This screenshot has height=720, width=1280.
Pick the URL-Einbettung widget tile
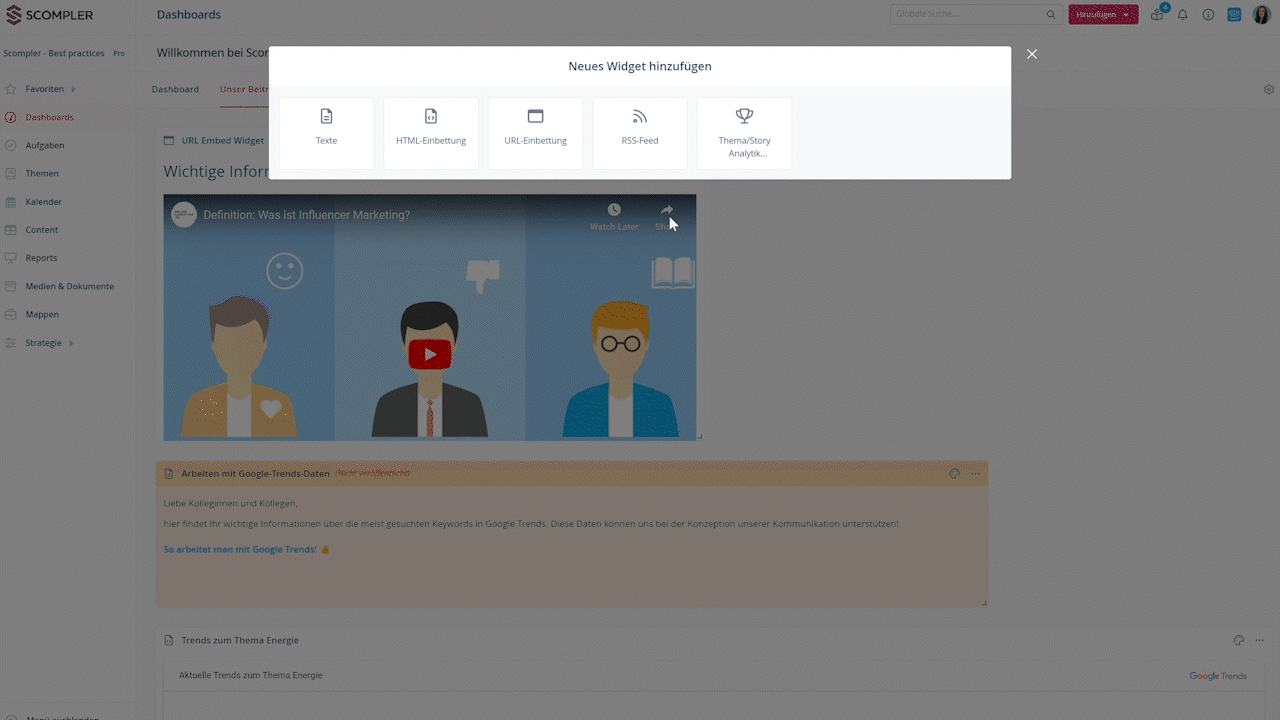click(535, 133)
